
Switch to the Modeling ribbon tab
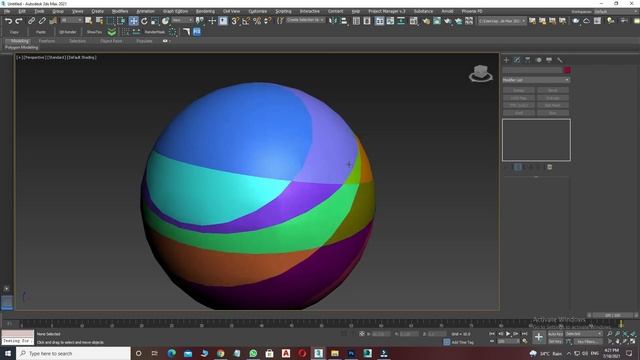coord(20,41)
